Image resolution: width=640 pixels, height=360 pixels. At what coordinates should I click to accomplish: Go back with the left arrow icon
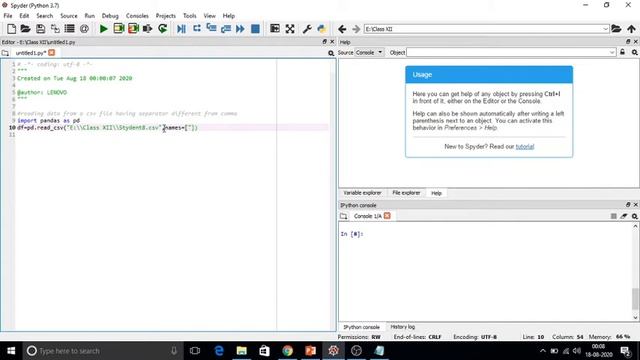pyautogui.click(x=342, y=29)
